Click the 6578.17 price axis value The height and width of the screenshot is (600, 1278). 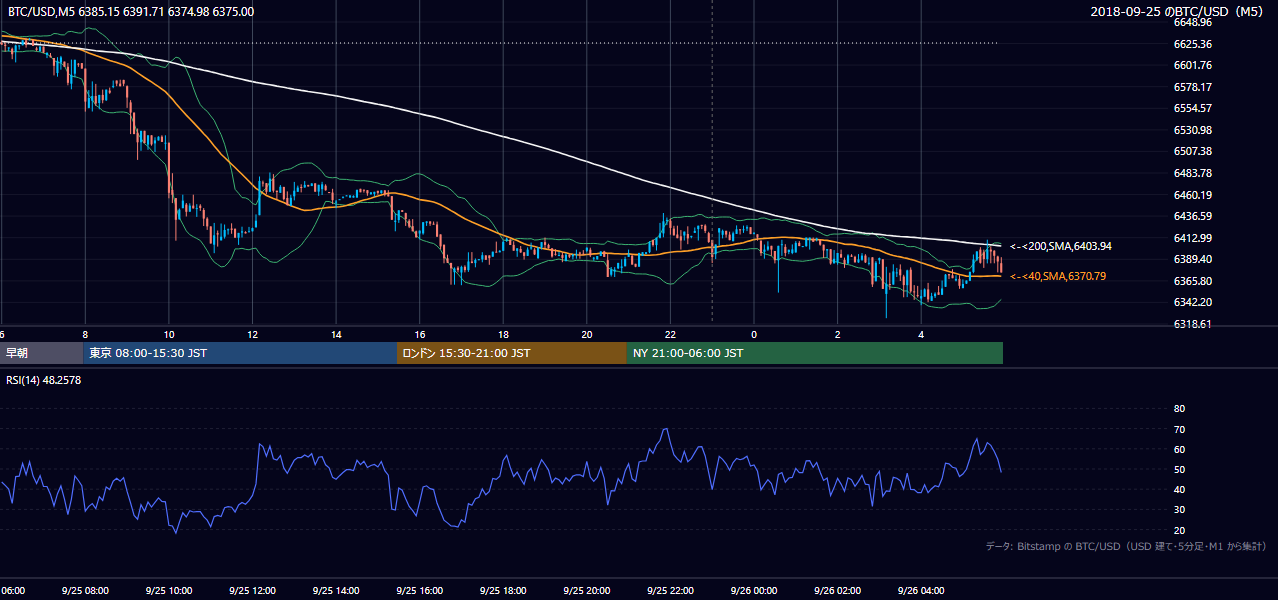(x=1193, y=87)
